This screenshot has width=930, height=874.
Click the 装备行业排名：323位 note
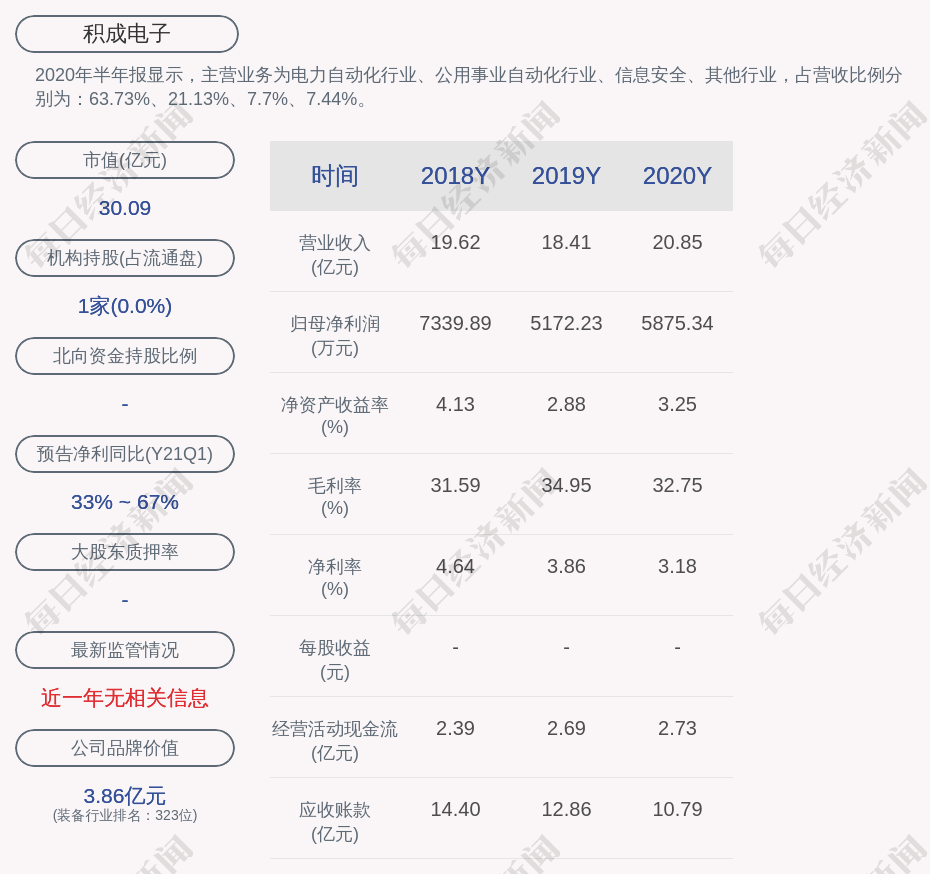[x=125, y=815]
